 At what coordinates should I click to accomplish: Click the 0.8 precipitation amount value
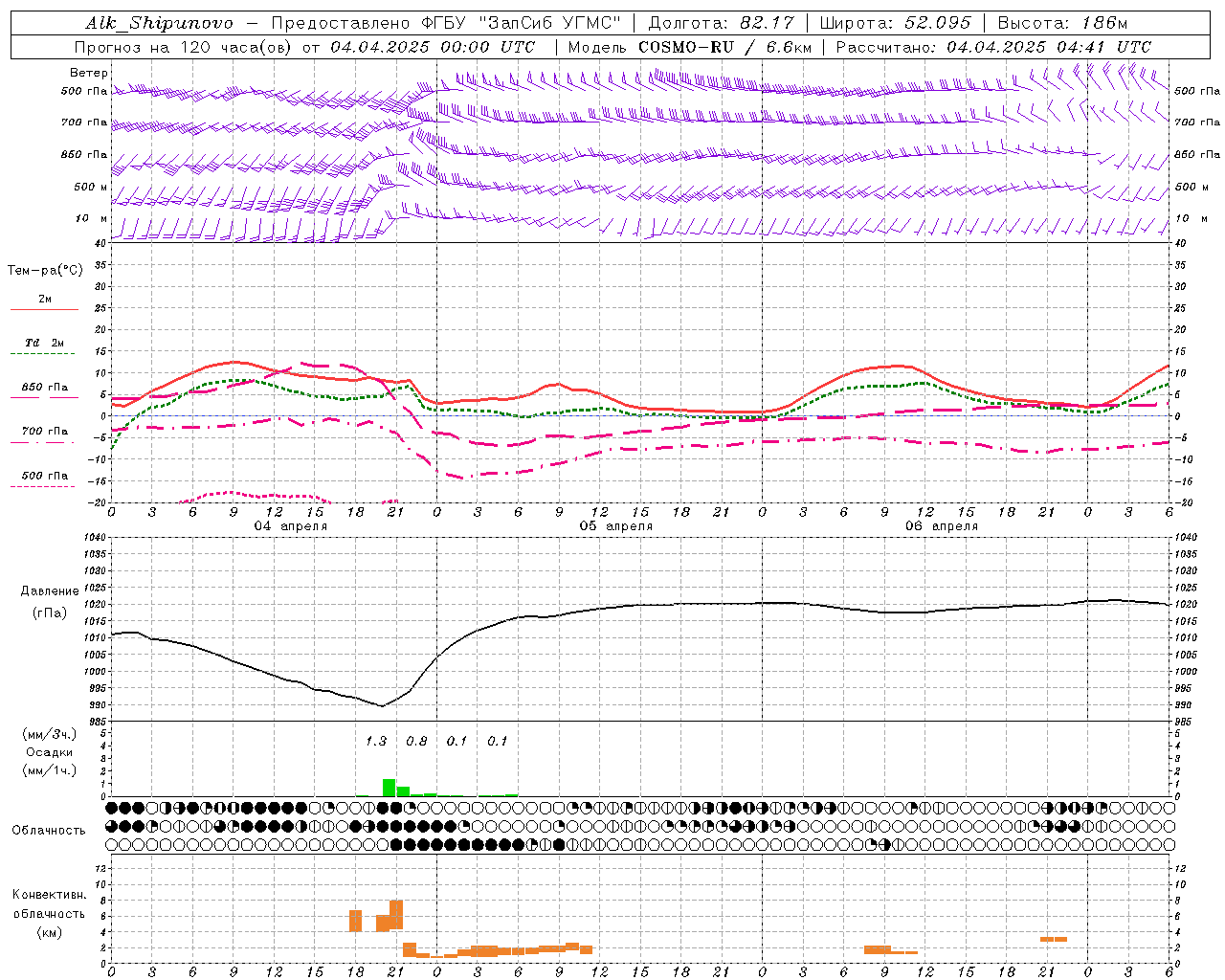(416, 742)
